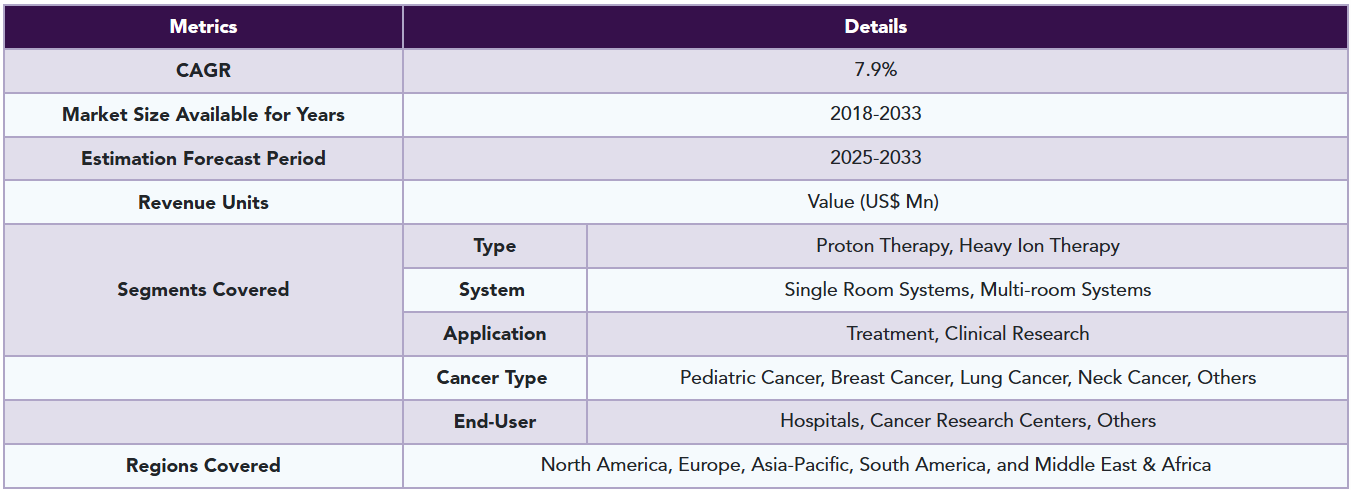The width and height of the screenshot is (1351, 490).
Task: Click the 2018-2033 value cell
Action: [875, 115]
